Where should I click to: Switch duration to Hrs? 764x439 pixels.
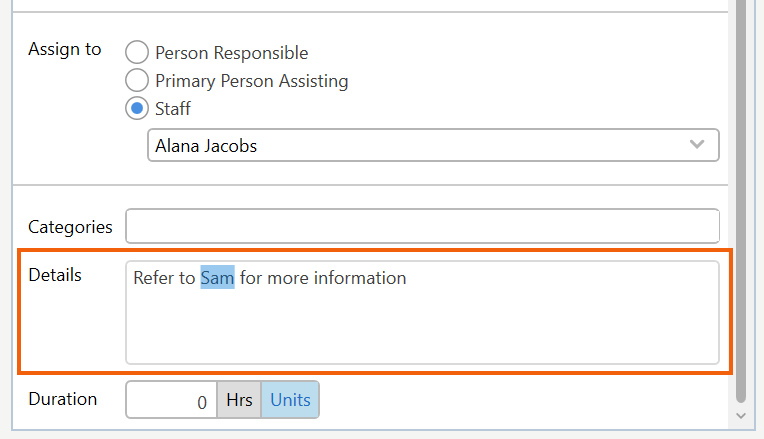pyautogui.click(x=238, y=401)
